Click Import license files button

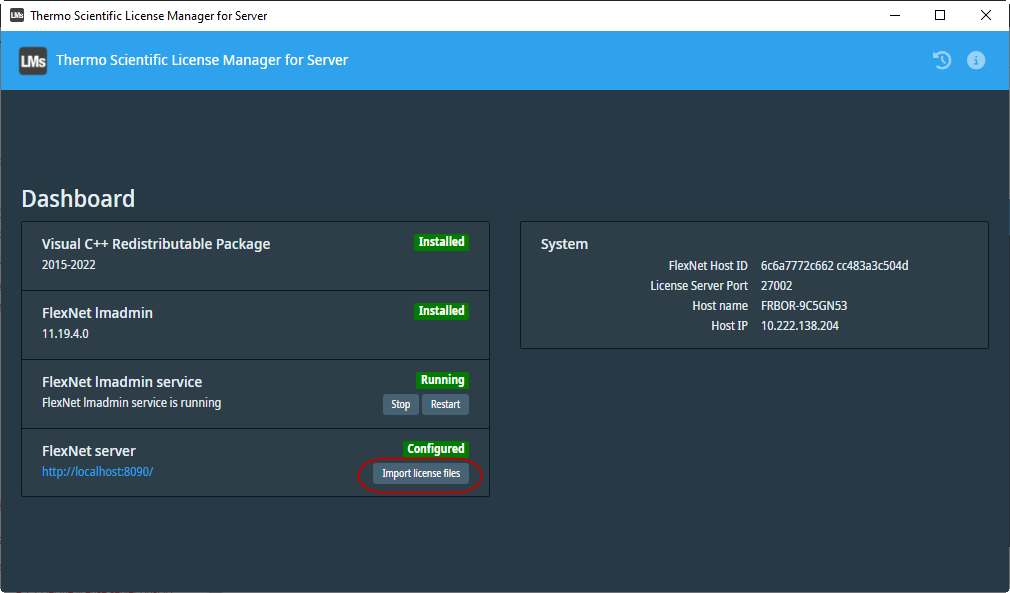click(x=421, y=473)
